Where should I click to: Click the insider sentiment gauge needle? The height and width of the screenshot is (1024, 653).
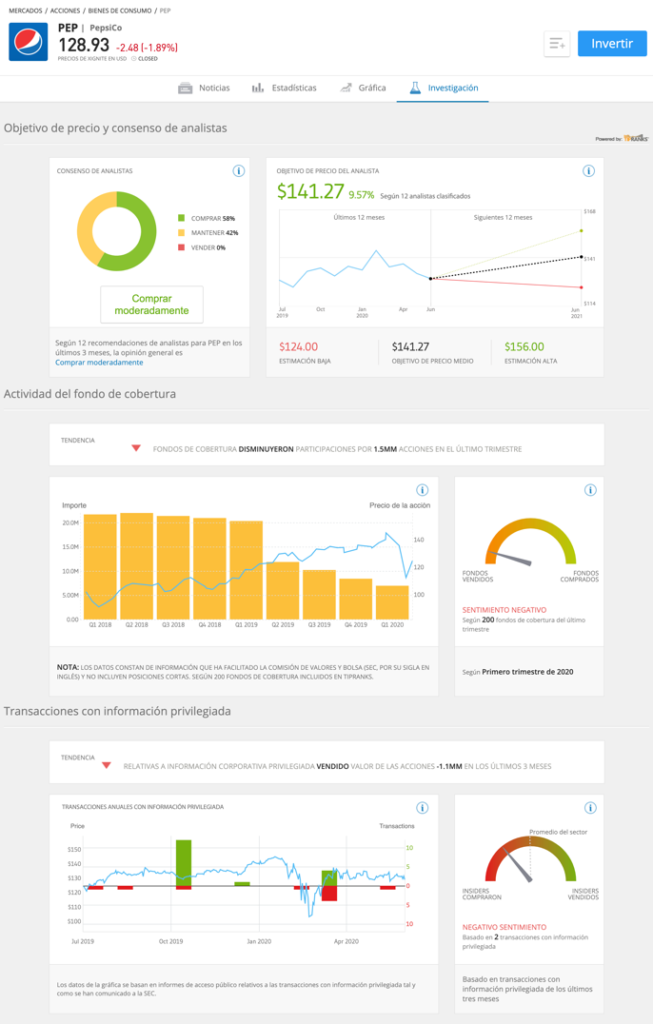point(519,866)
